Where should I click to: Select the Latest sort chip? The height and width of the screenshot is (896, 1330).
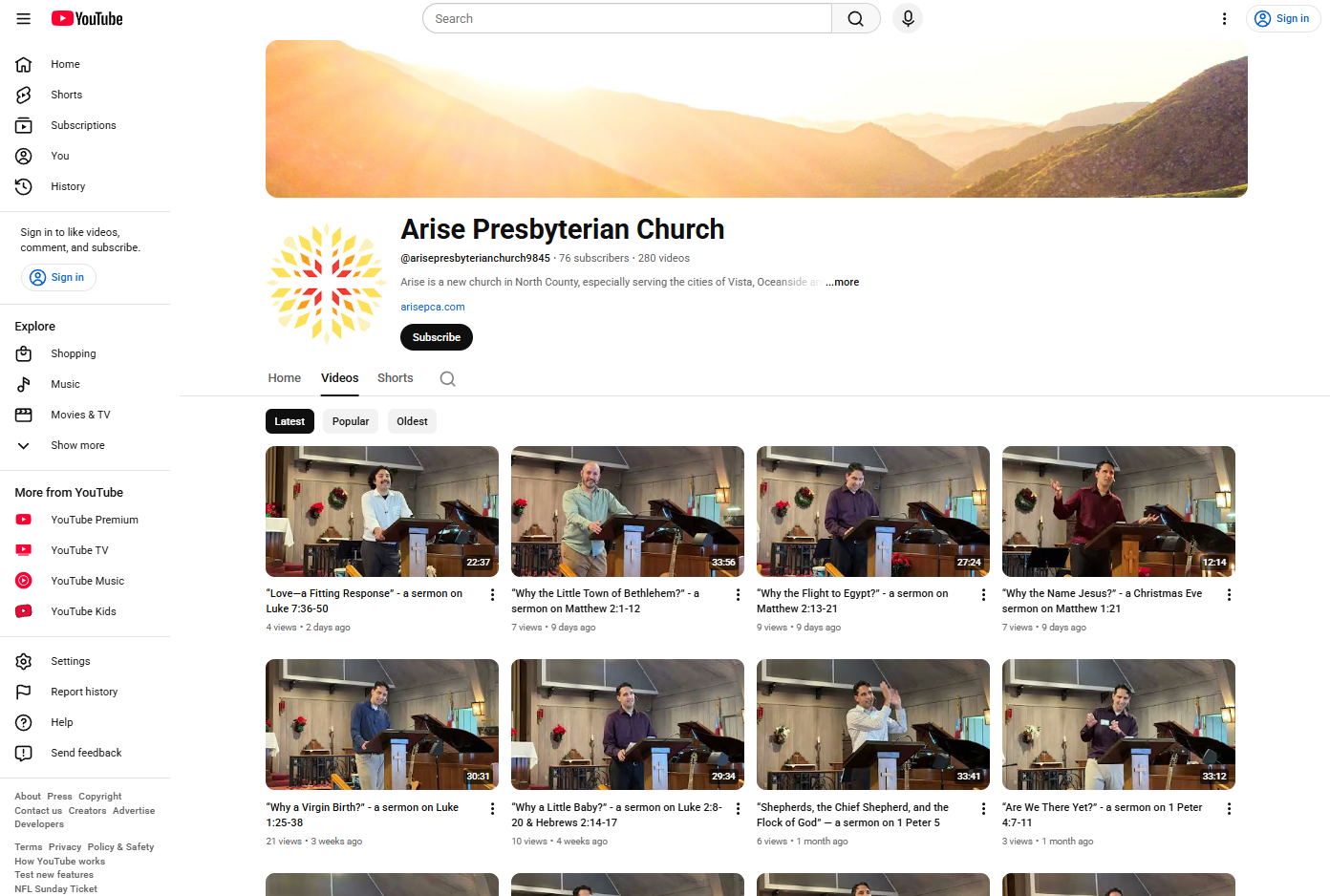tap(290, 421)
